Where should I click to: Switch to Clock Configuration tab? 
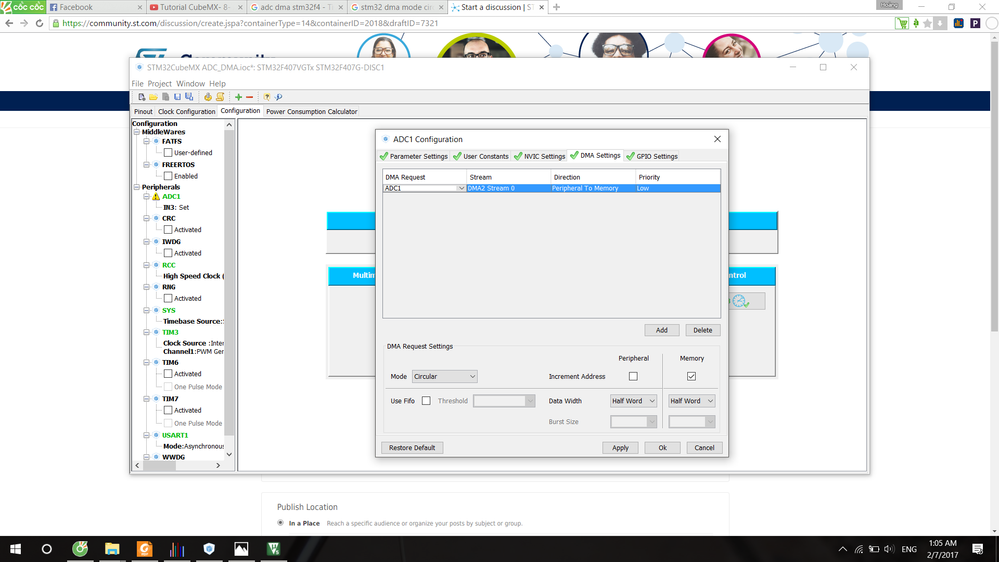(187, 112)
